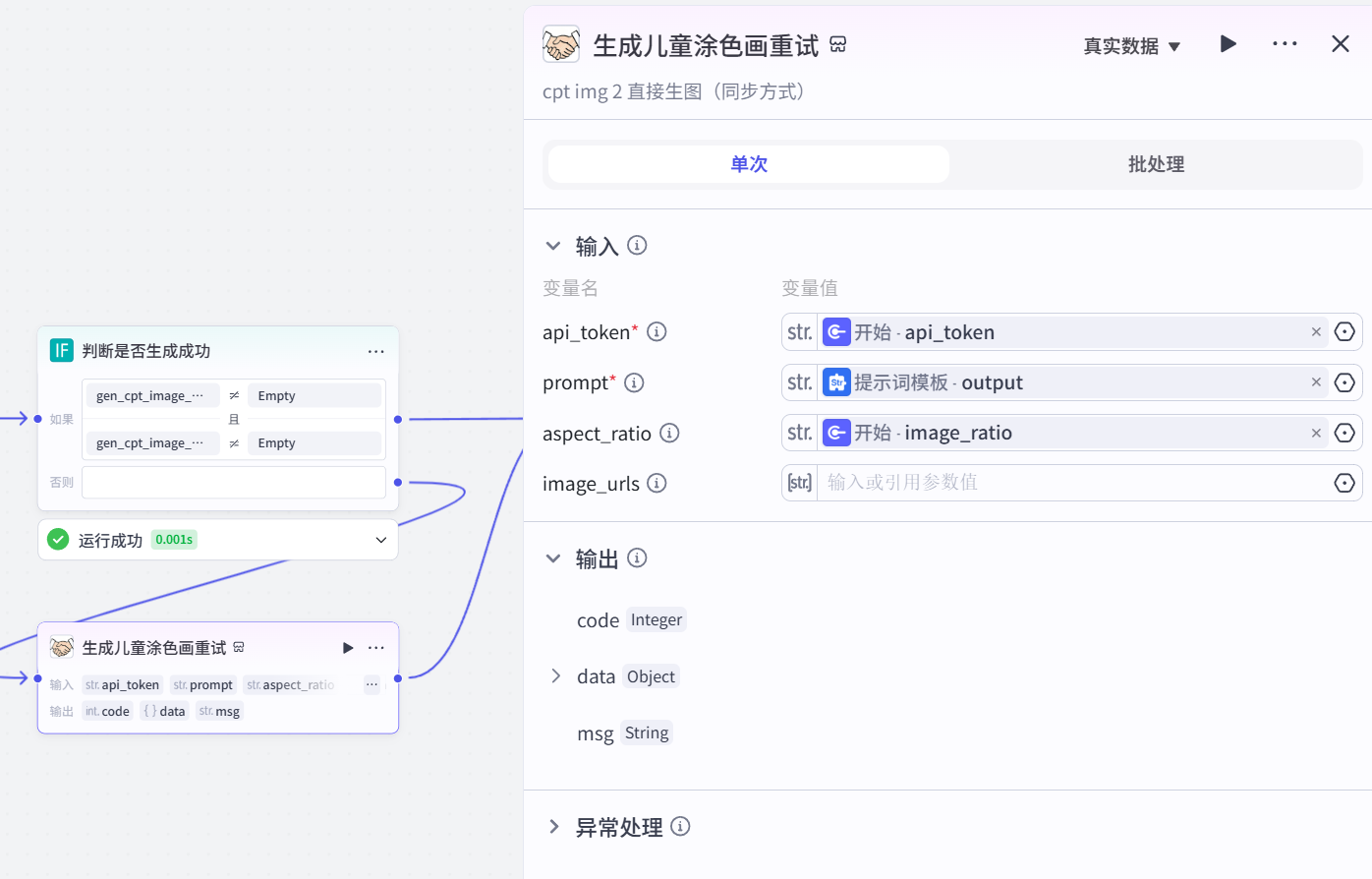Show info for the 输入 section
This screenshot has width=1372, height=879.
637,245
